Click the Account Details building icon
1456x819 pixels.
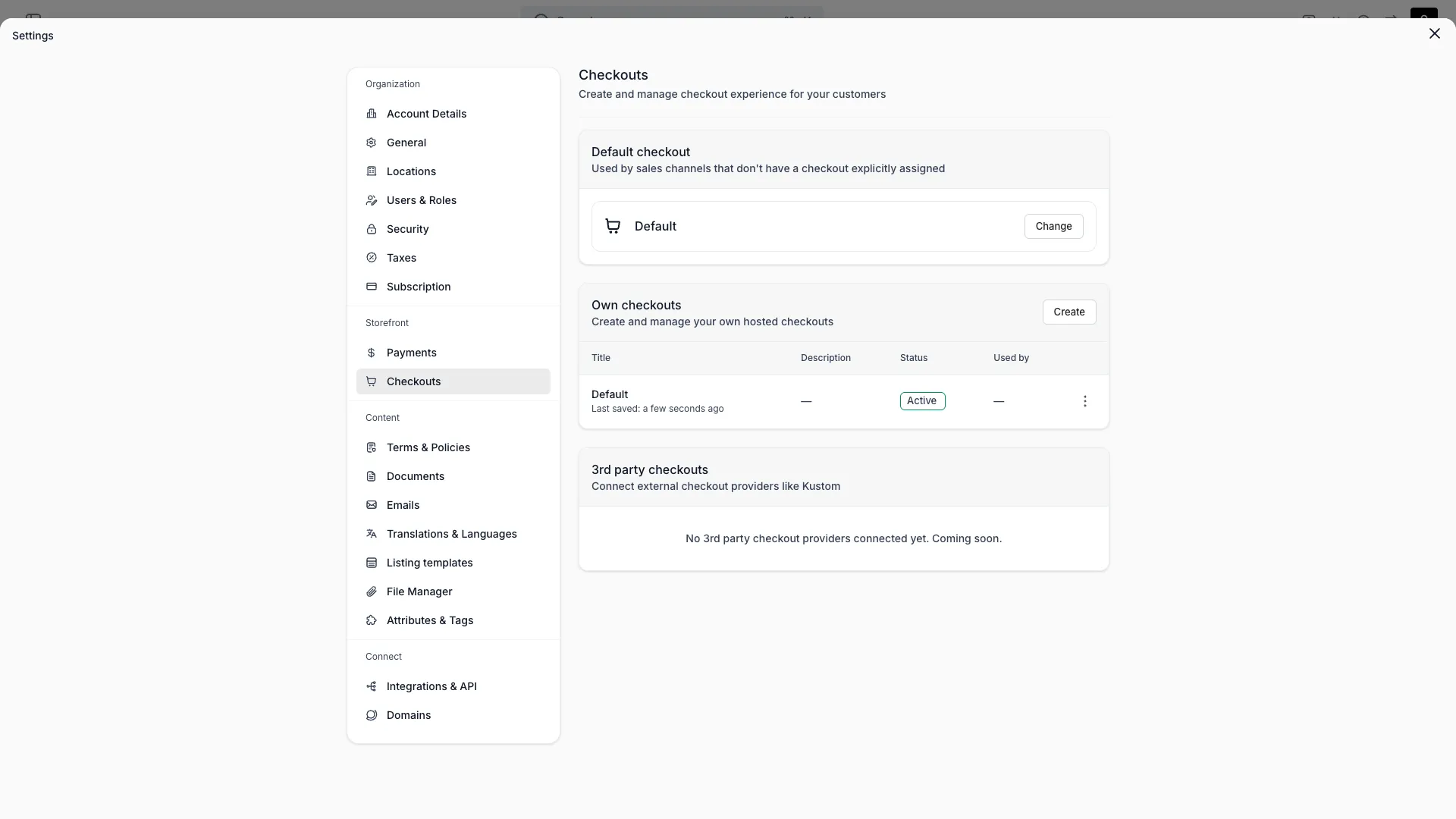[372, 114]
